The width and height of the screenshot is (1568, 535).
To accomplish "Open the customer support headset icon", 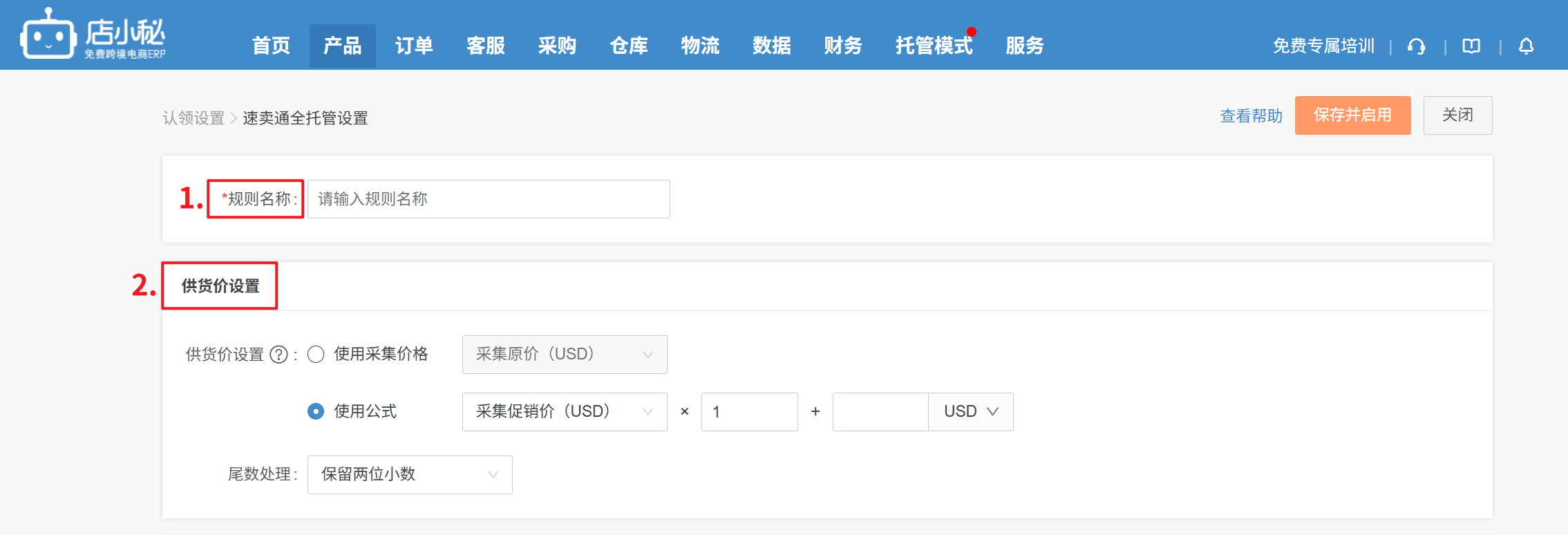I will (x=1417, y=46).
